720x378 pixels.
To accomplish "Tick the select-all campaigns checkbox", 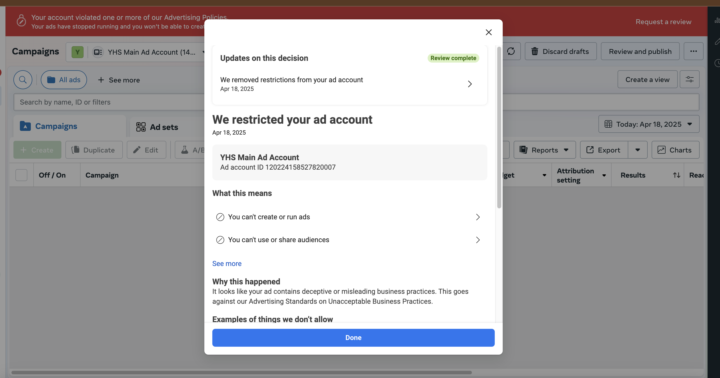I will 21,175.
